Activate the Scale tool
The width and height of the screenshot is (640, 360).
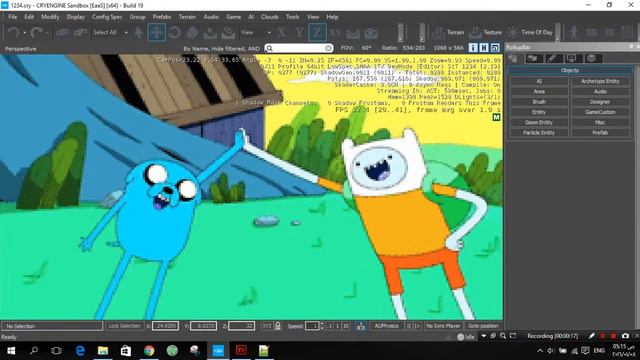192,32
